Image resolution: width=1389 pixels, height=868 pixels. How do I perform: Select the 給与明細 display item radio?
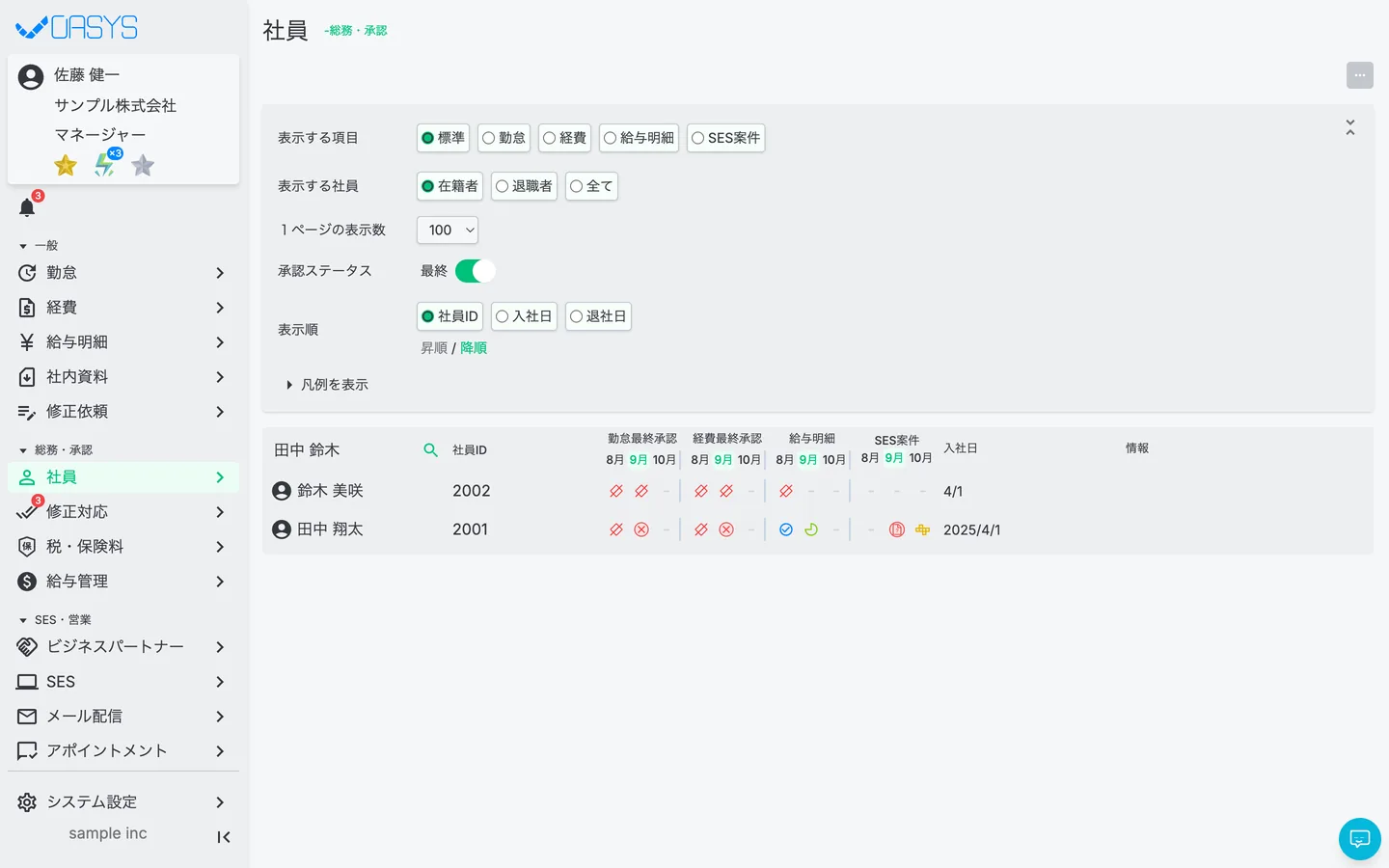[639, 138]
